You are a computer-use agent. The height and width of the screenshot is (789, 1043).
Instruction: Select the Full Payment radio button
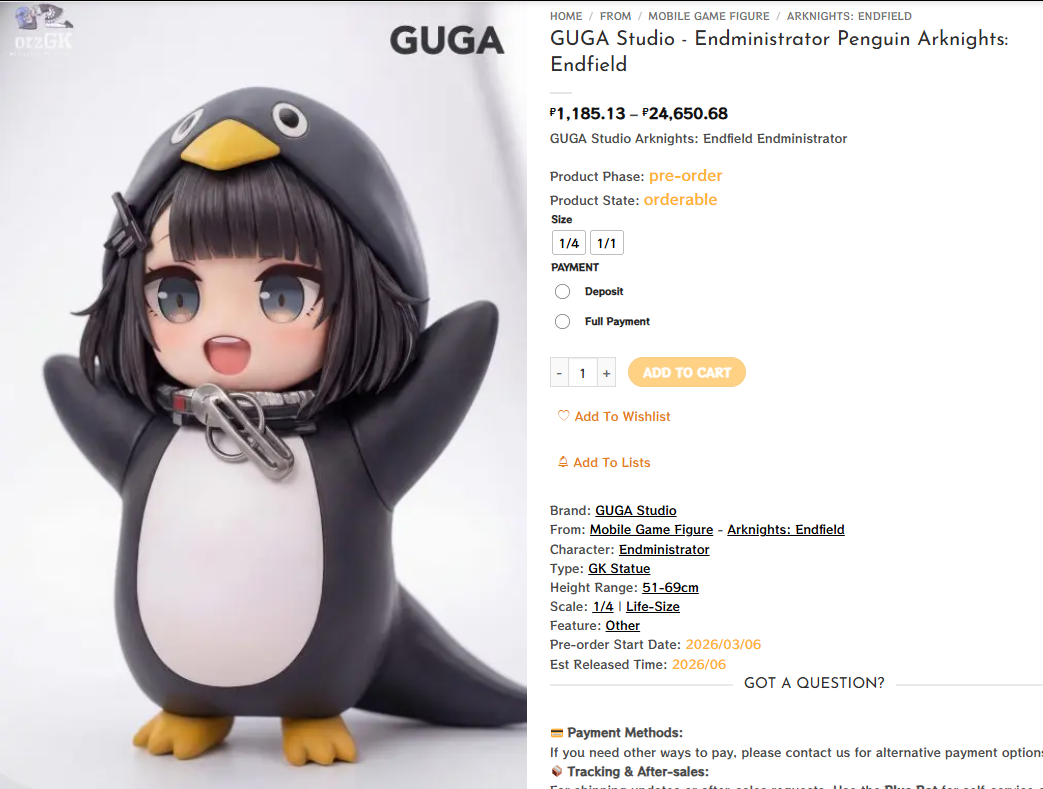pyautogui.click(x=563, y=321)
